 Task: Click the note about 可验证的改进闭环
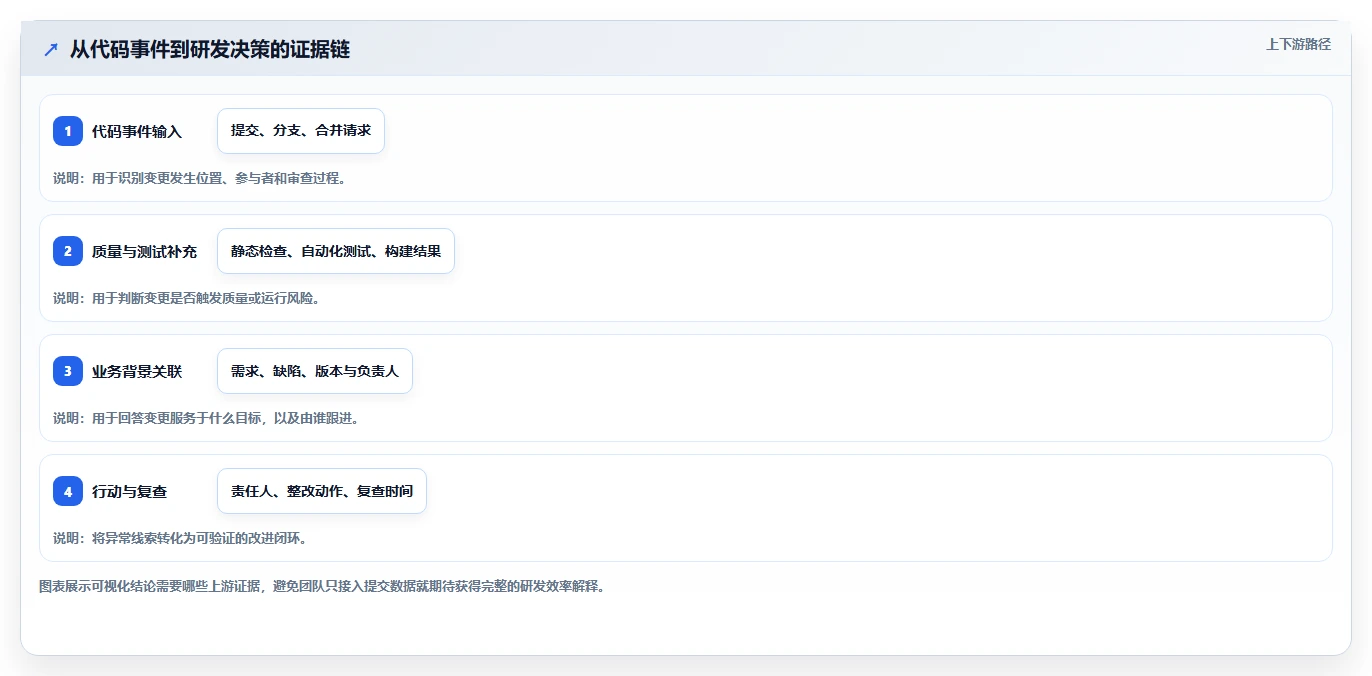[179, 538]
